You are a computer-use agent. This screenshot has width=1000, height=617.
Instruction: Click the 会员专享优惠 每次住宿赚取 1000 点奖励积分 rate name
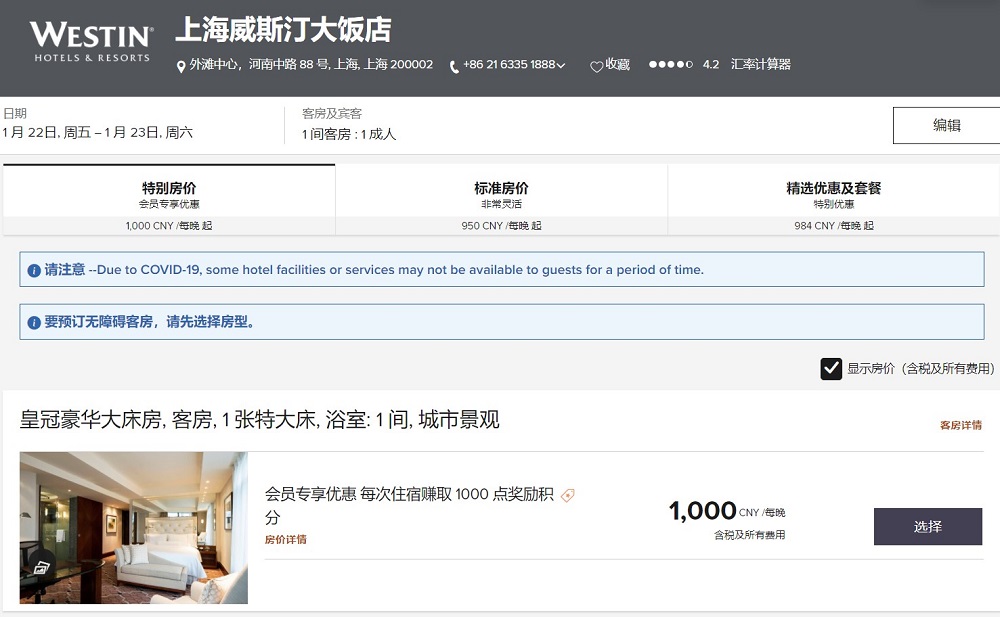(409, 505)
